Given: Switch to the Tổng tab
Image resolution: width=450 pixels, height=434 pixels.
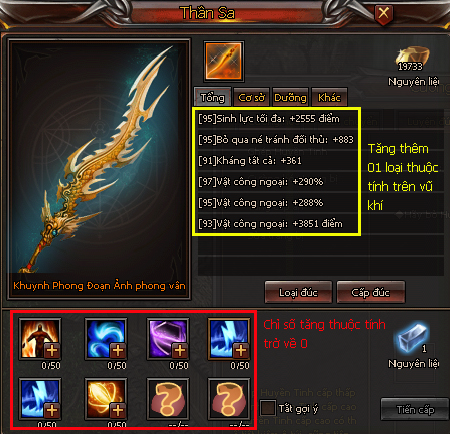Looking at the screenshot, I should (x=213, y=97).
